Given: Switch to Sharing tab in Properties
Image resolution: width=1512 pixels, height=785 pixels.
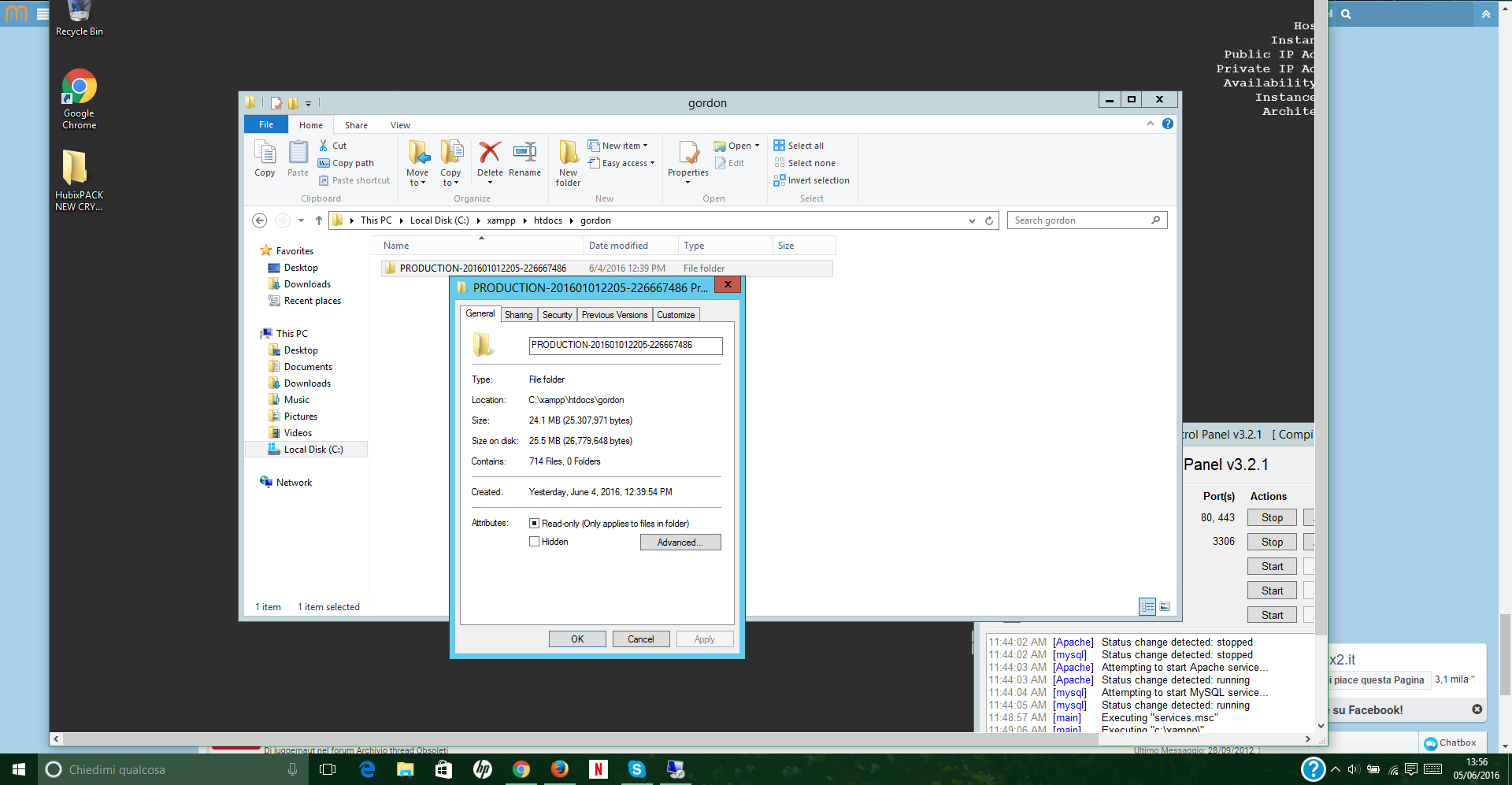Looking at the screenshot, I should click(518, 315).
